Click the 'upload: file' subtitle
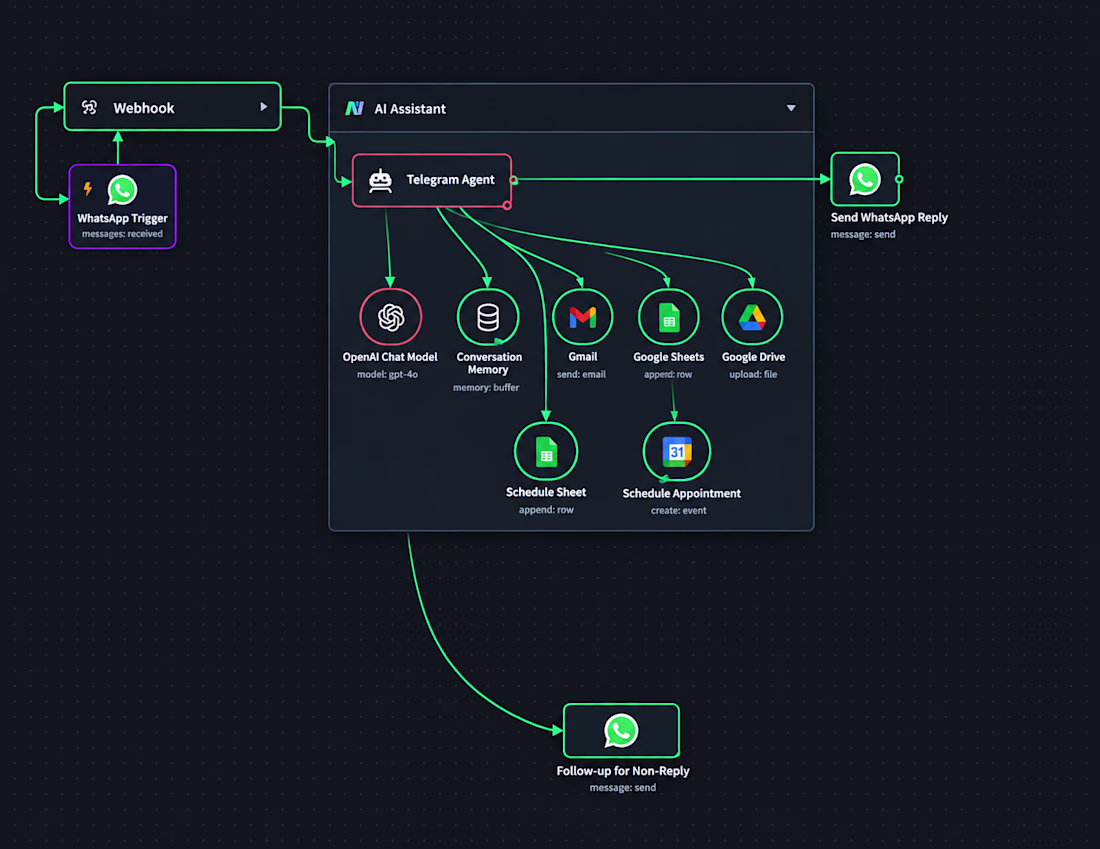1100x849 pixels. click(753, 374)
